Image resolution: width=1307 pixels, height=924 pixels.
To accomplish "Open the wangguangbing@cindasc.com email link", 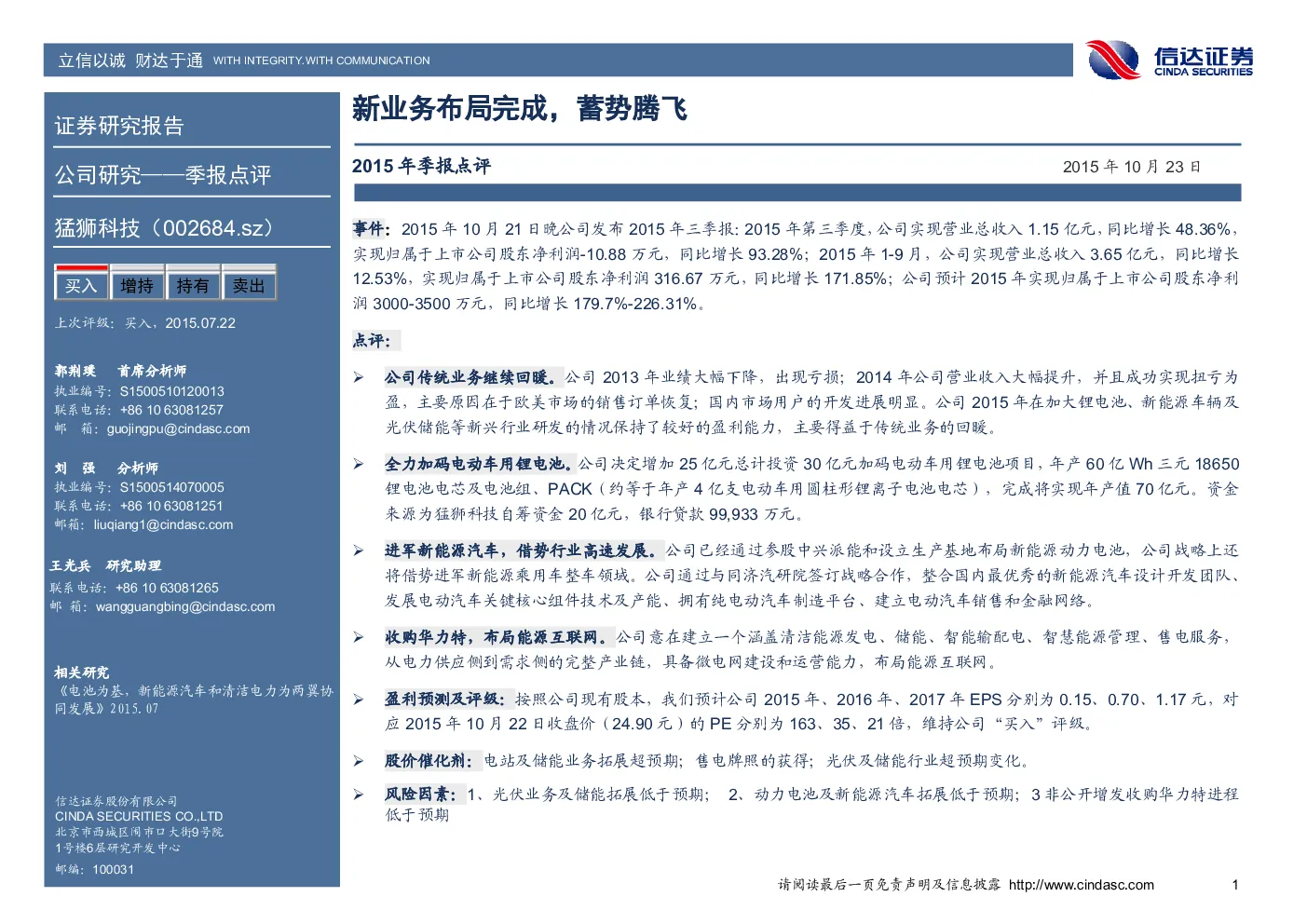I will (185, 607).
